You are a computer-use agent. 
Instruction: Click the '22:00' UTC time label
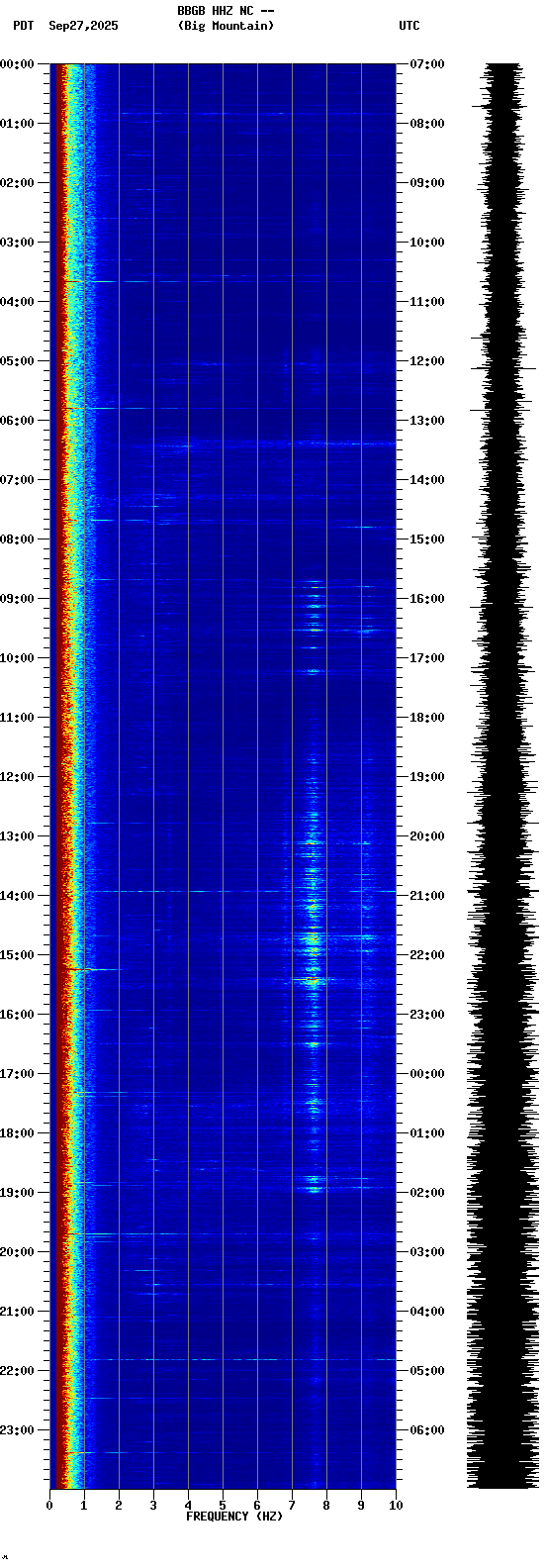pos(427,955)
